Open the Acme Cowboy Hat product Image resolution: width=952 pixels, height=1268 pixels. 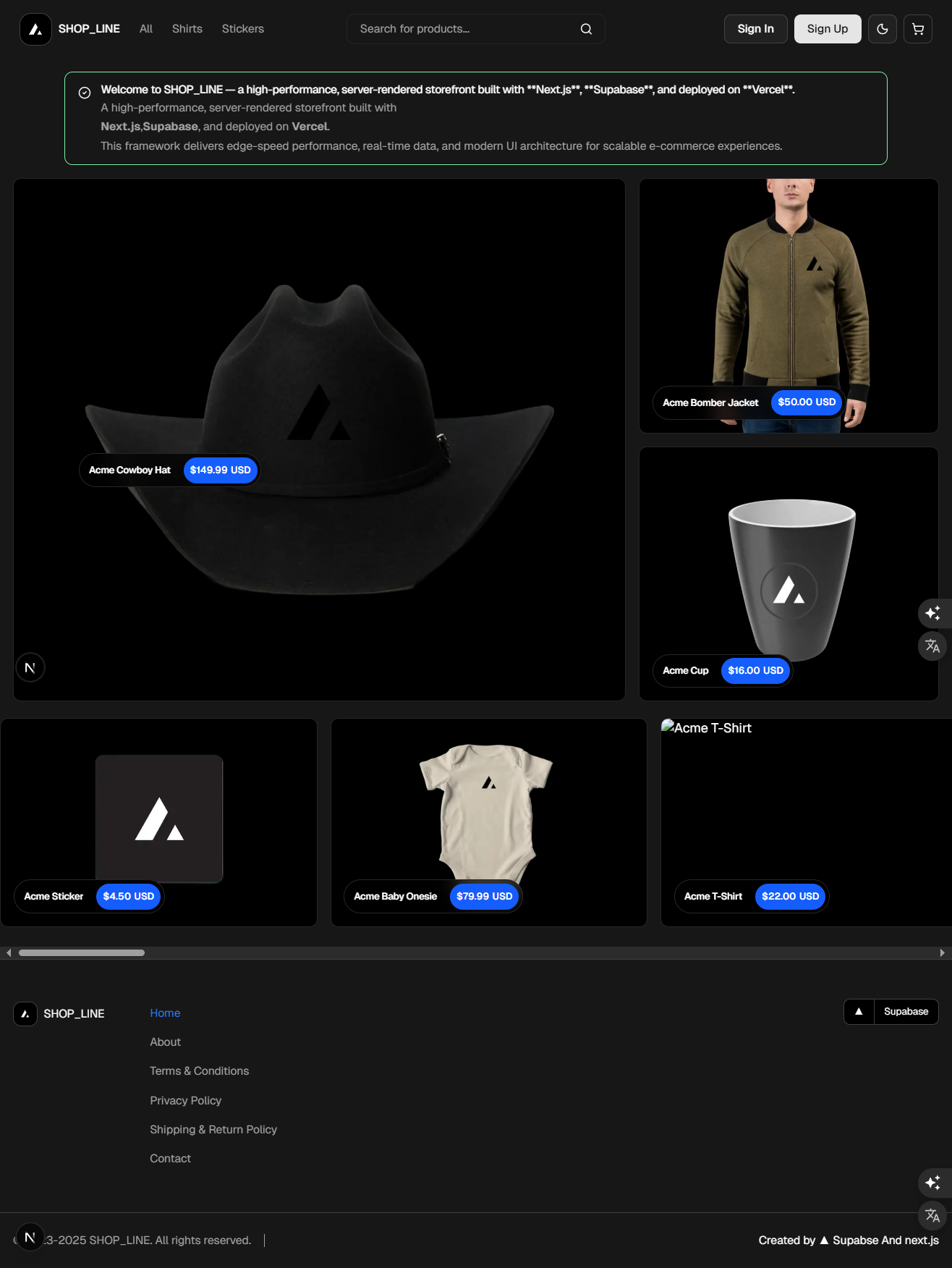319,439
